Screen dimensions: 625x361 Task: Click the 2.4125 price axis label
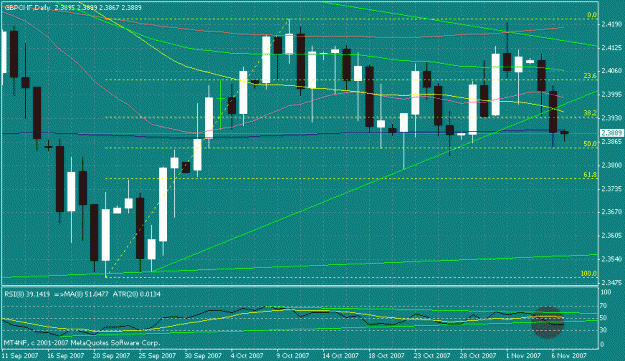pos(612,48)
